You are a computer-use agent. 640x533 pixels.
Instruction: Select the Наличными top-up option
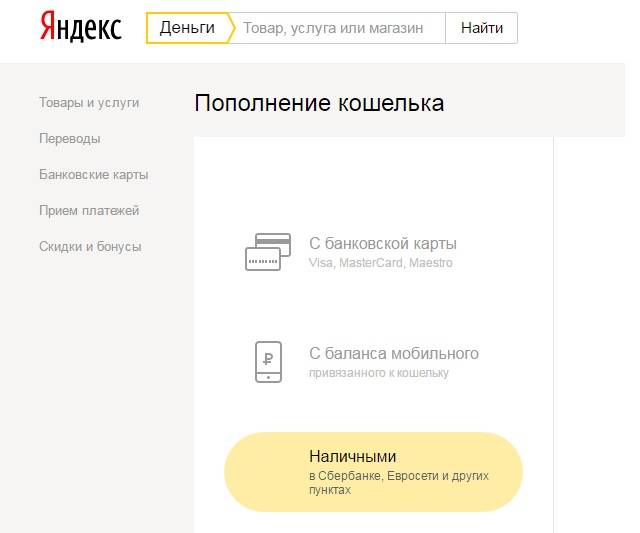click(373, 472)
